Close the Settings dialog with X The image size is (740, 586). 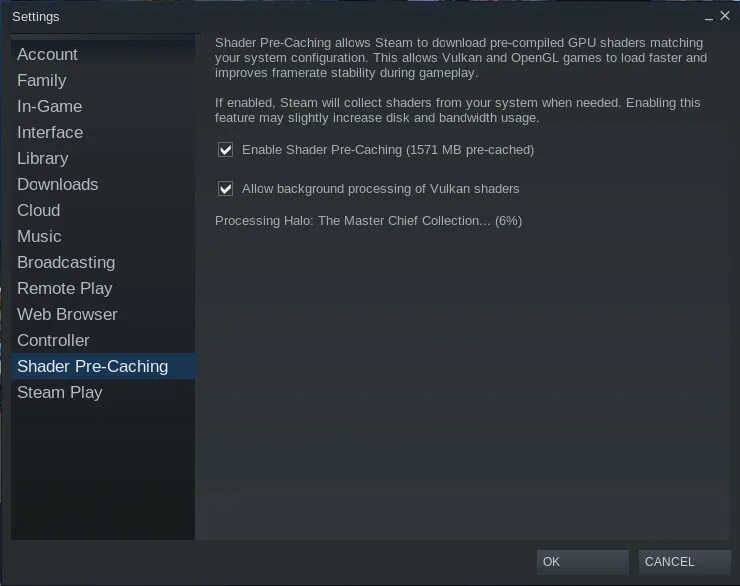pos(725,16)
